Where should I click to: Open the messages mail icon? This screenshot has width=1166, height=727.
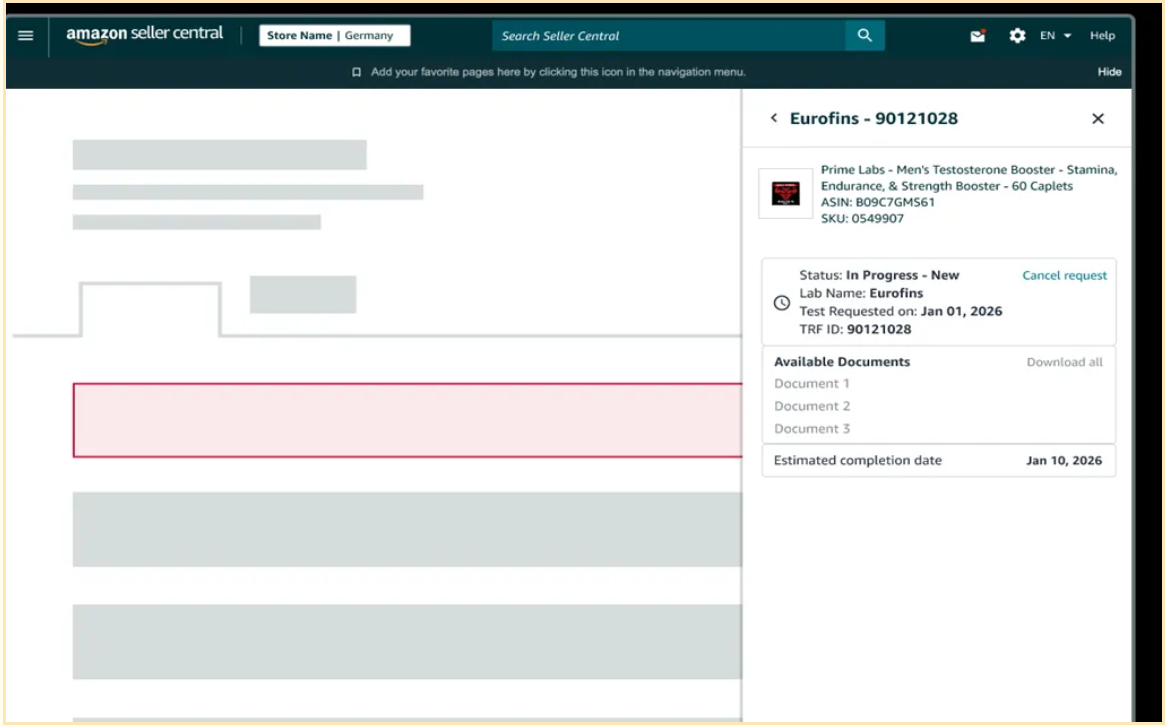click(978, 36)
